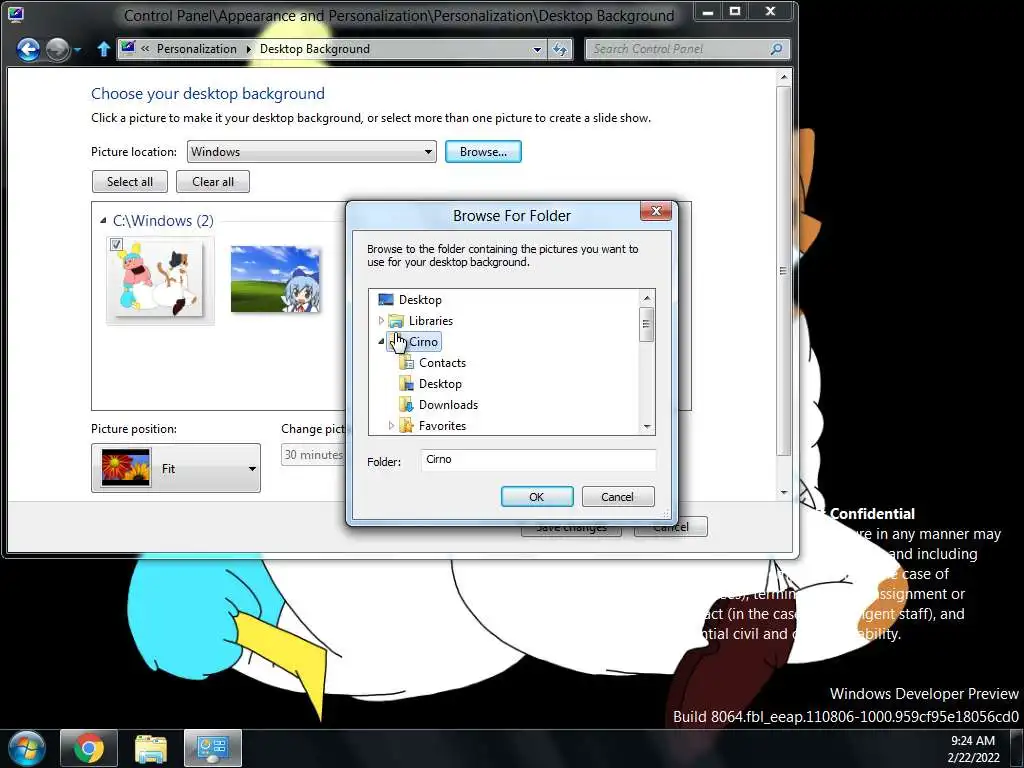Select the Favorites folder
This screenshot has width=1024, height=768.
pyautogui.click(x=442, y=425)
